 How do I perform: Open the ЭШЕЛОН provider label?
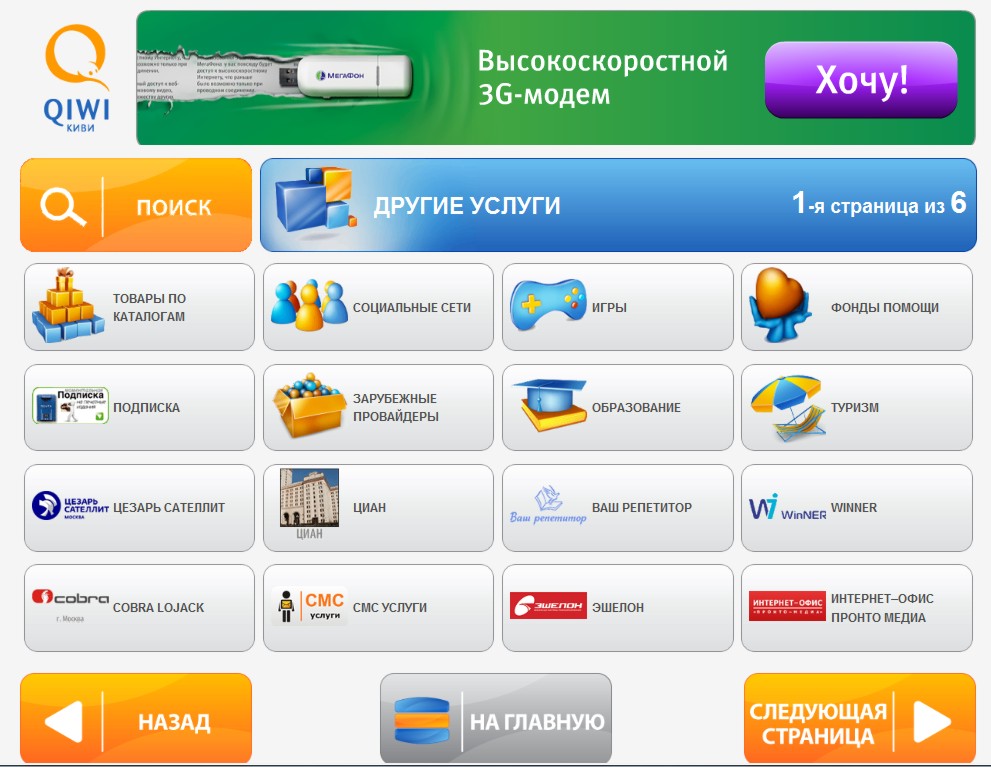617,607
